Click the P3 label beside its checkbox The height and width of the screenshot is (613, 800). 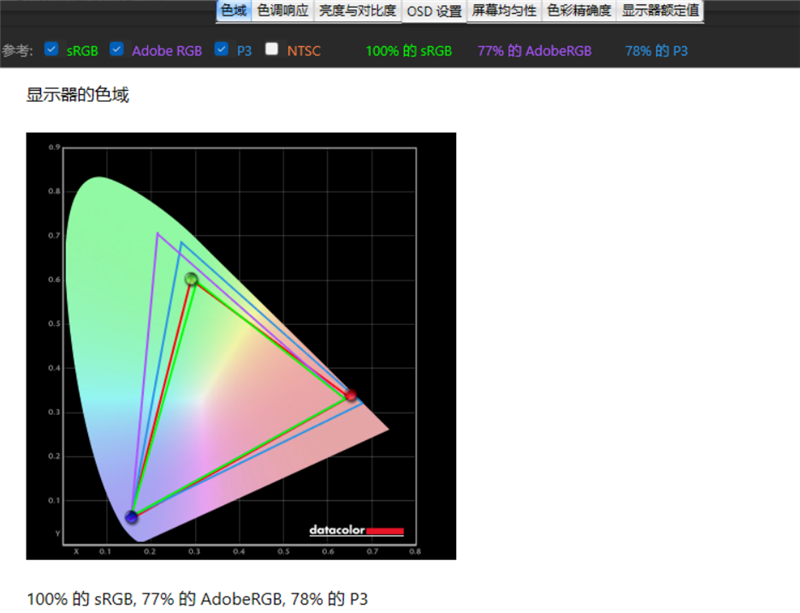click(x=244, y=51)
